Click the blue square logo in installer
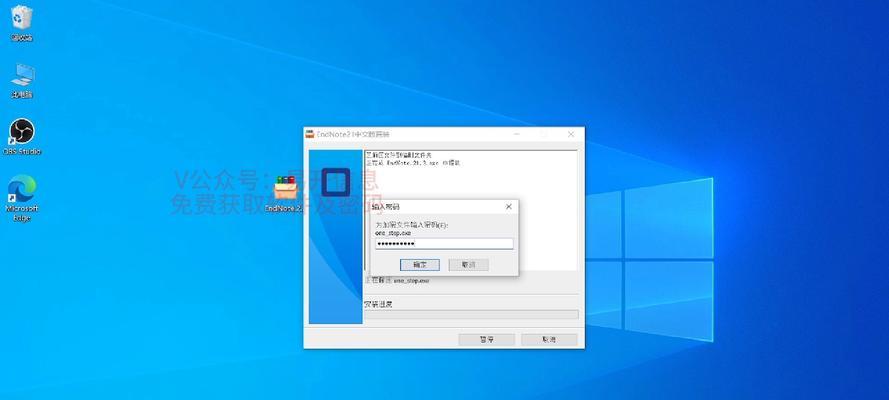 (x=335, y=182)
